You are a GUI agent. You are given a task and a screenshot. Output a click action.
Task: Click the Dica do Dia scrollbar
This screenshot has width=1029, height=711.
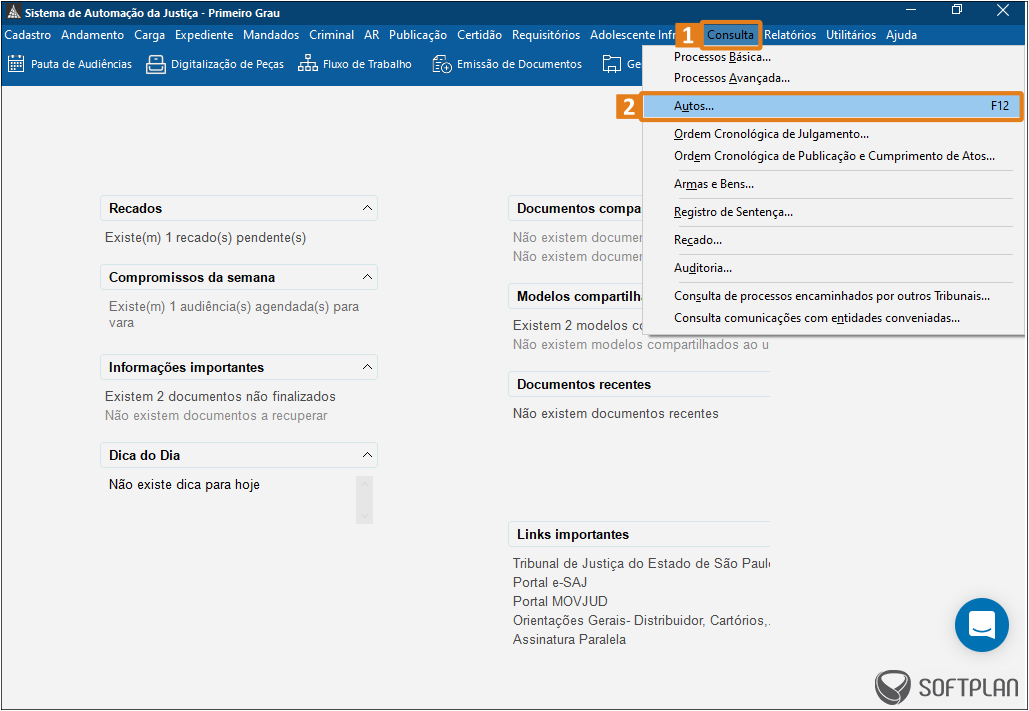(x=364, y=500)
